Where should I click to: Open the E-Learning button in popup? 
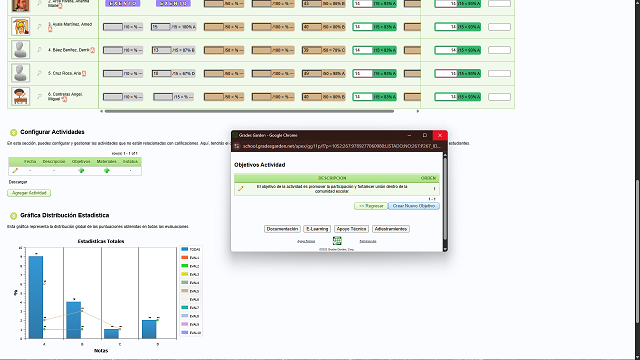click(317, 229)
